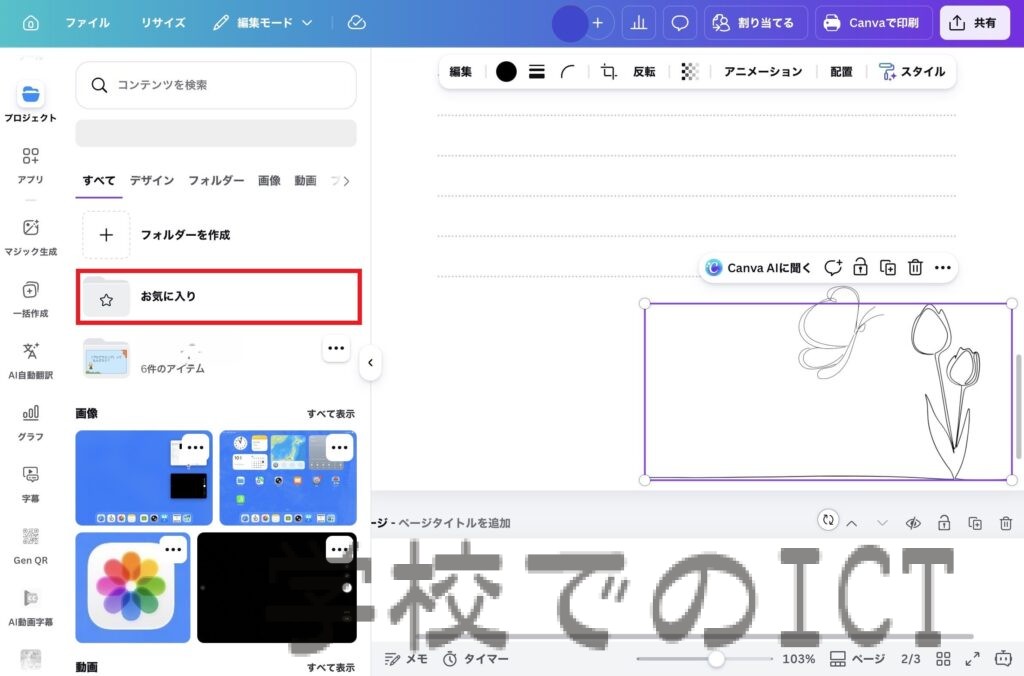This screenshot has height=676, width=1024.
Task: Open more options for 6件のアイテム folder
Action: coord(336,348)
